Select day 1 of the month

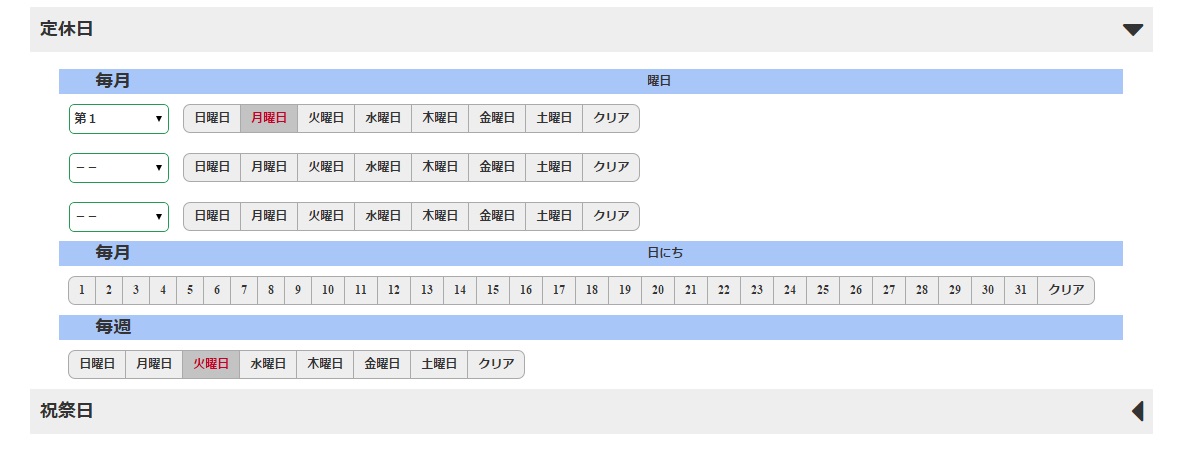(x=82, y=290)
